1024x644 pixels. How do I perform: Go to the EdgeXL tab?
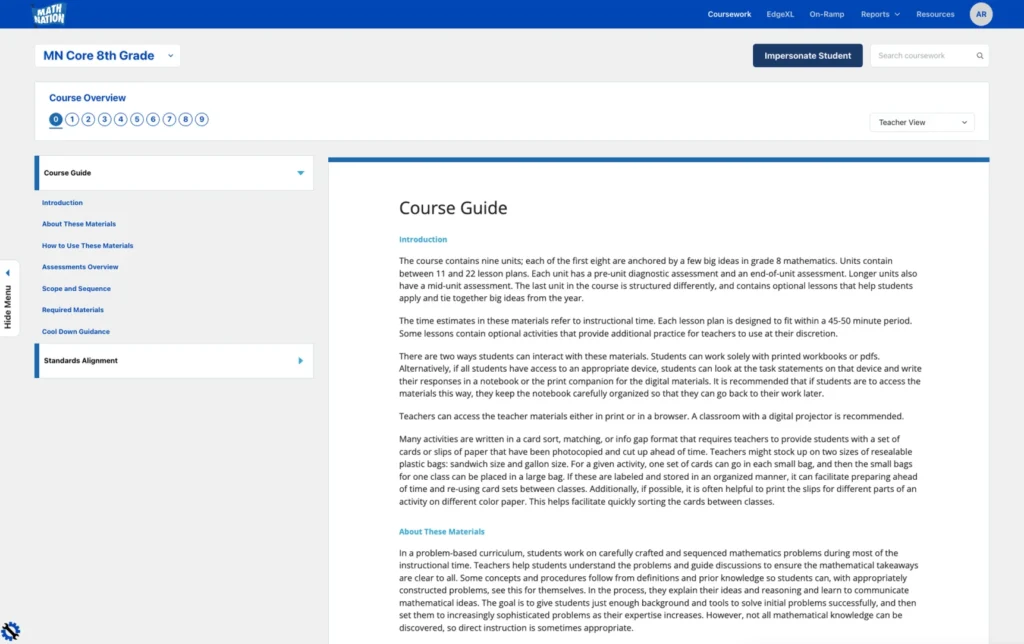(780, 14)
